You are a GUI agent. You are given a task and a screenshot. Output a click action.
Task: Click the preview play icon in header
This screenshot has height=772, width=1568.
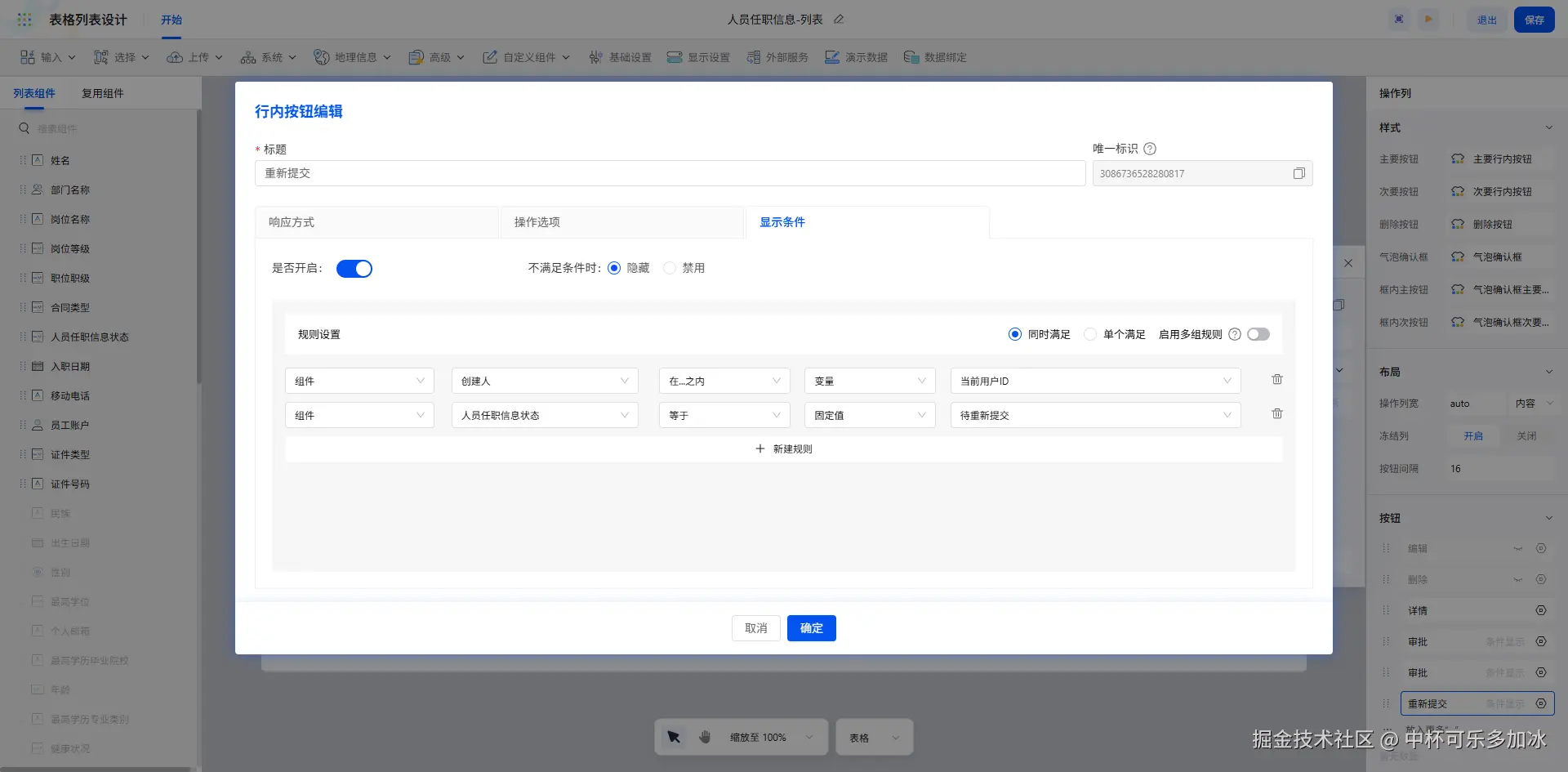1428,19
